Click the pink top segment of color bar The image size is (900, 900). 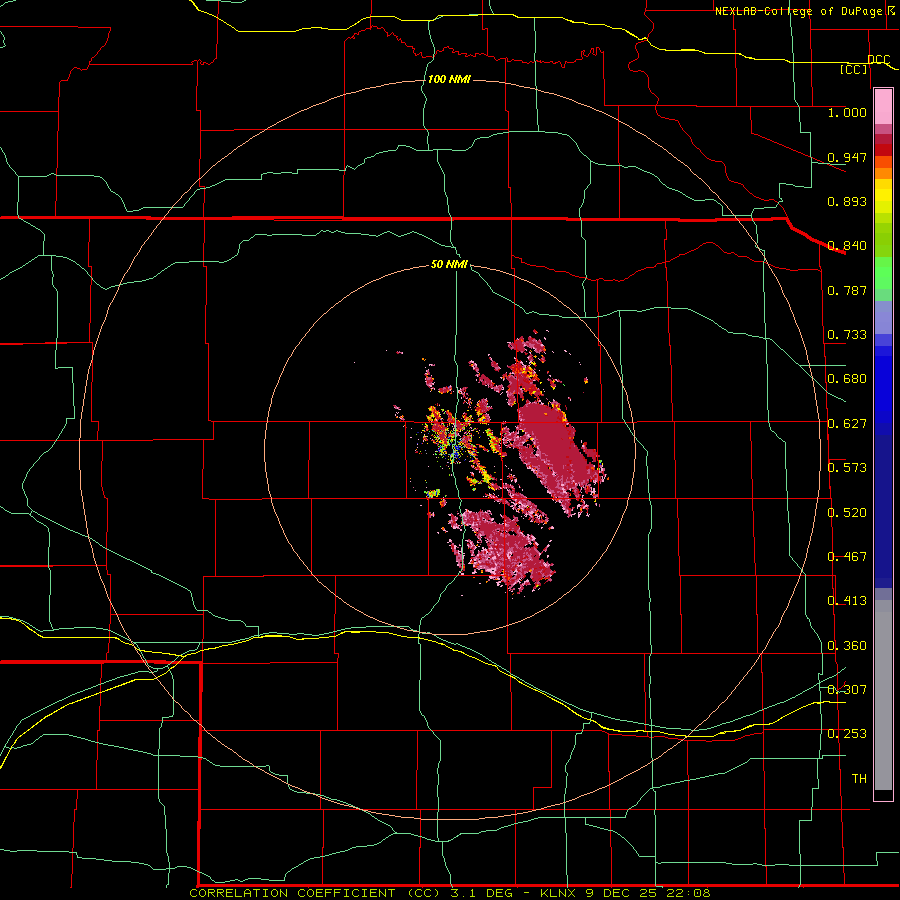883,106
